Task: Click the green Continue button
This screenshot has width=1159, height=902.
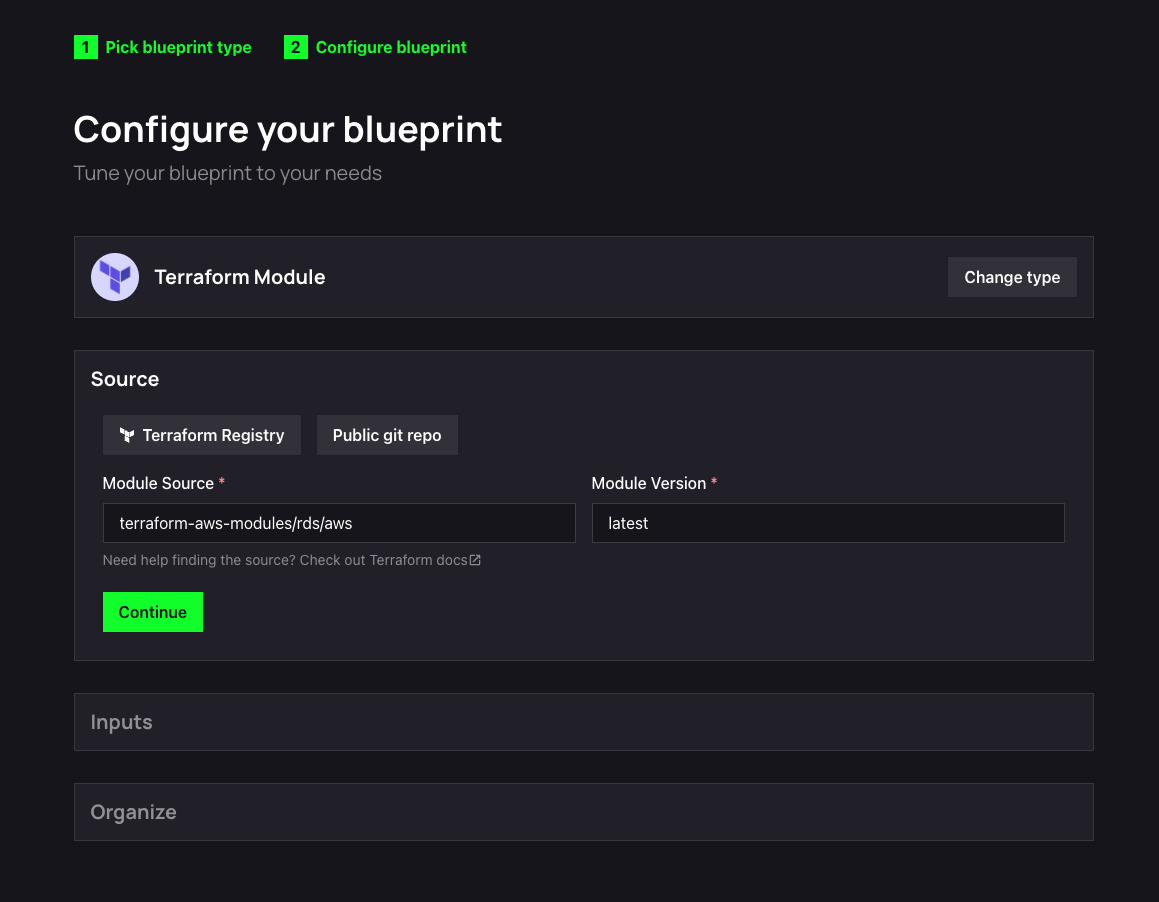Action: tap(153, 612)
